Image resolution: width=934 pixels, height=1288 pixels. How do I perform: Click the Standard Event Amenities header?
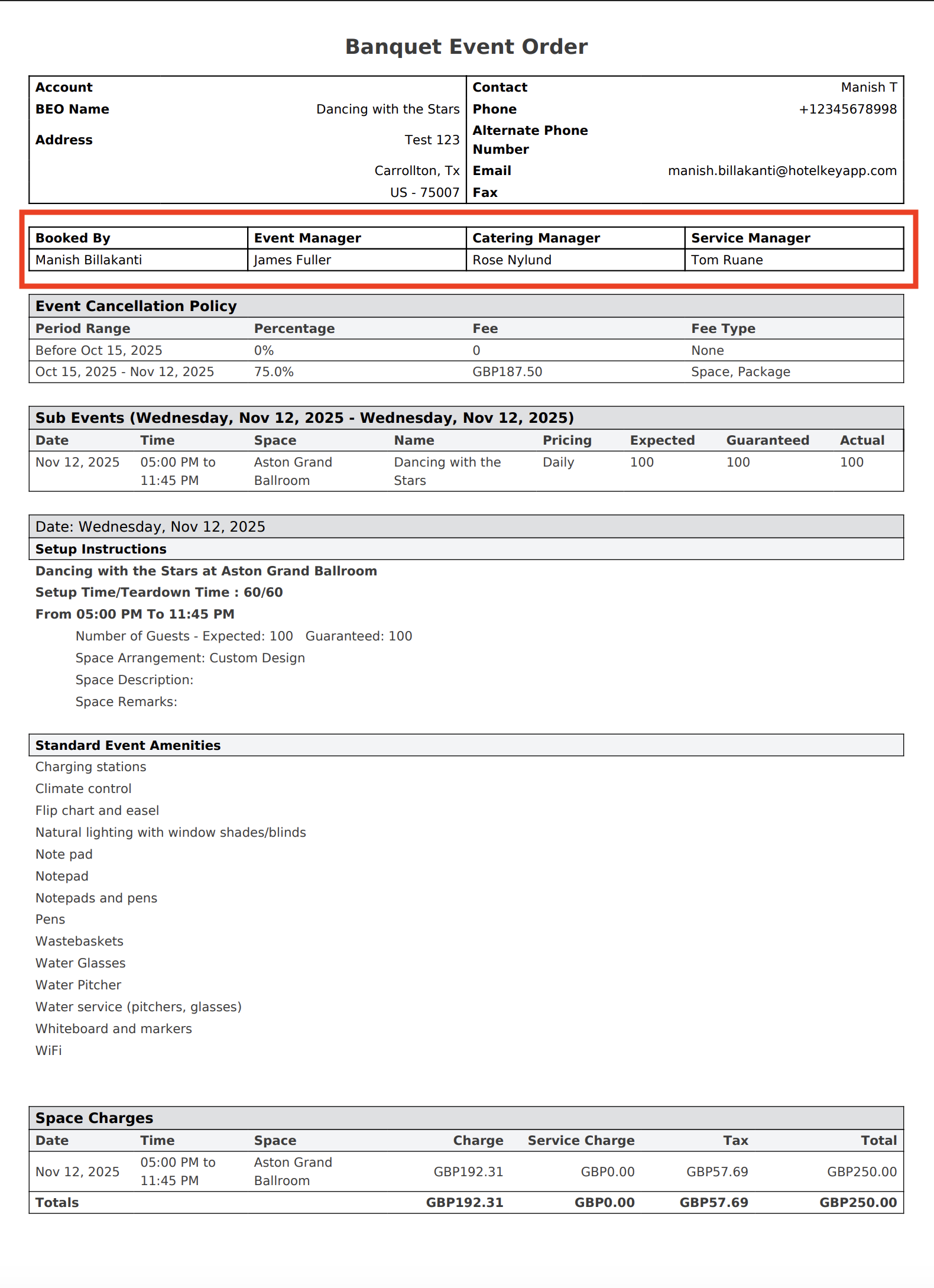point(128,746)
